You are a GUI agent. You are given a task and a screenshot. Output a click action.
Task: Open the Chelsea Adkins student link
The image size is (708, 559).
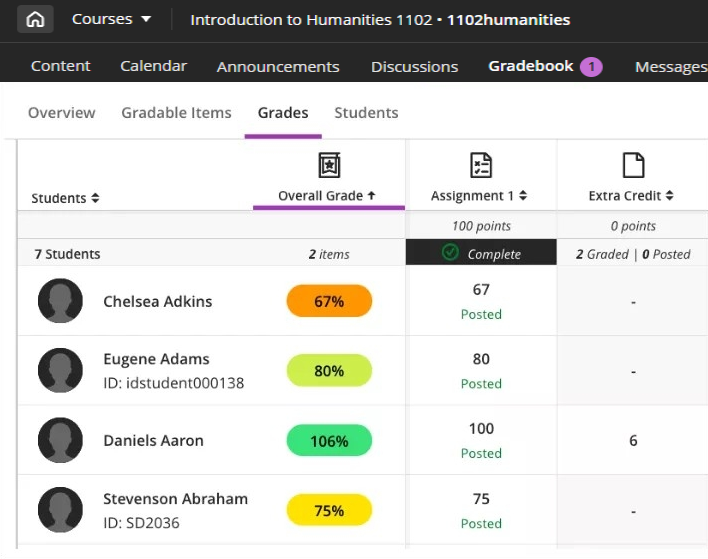158,301
